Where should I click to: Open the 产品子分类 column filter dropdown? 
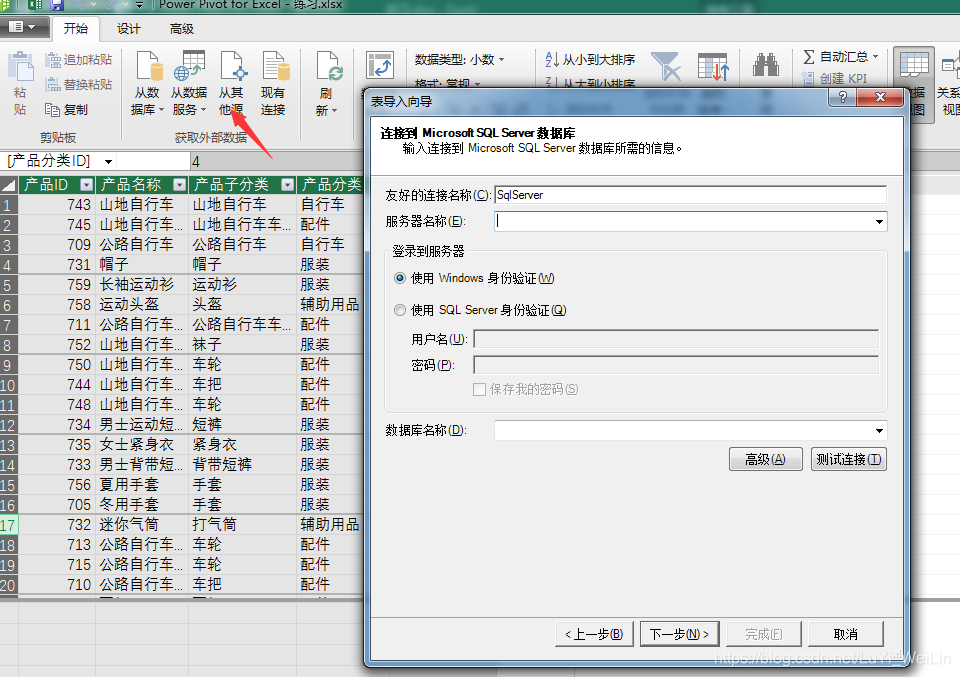coord(287,185)
